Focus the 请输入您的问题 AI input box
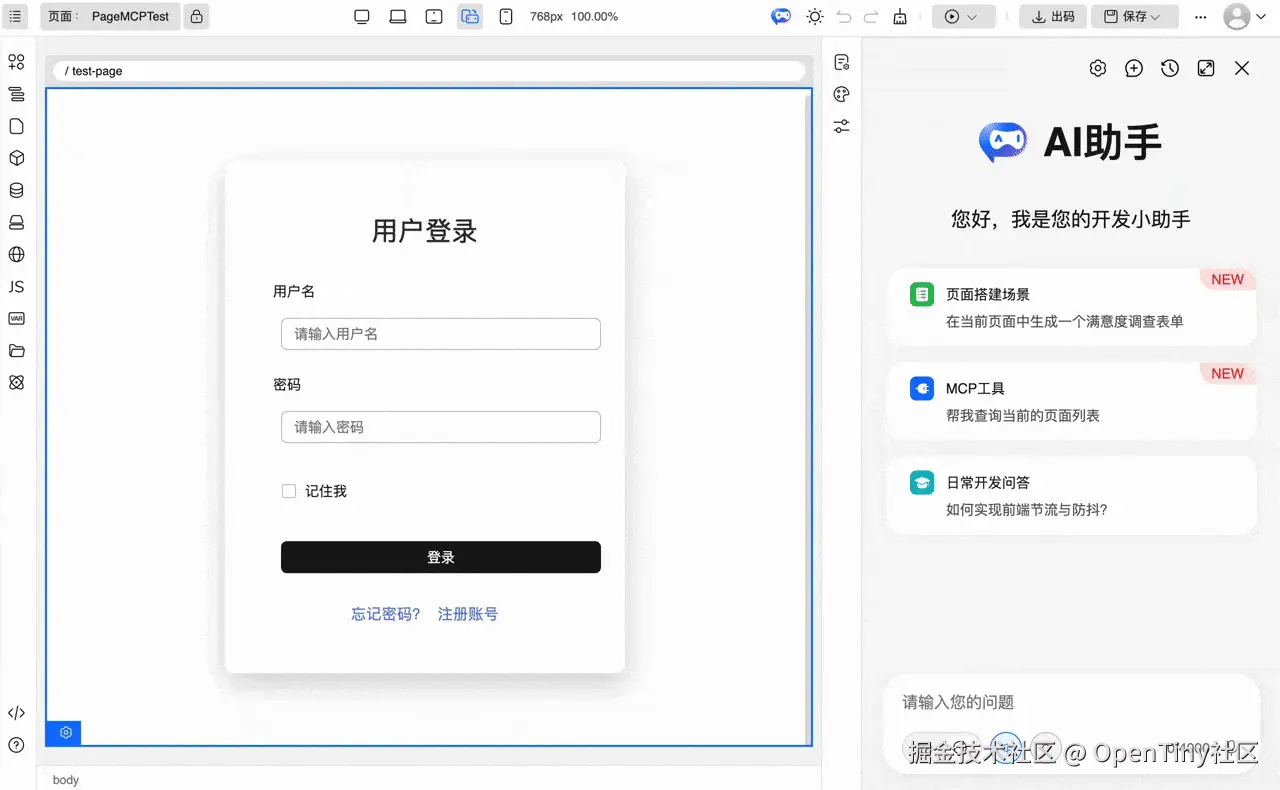The height and width of the screenshot is (790, 1280). tap(1070, 702)
